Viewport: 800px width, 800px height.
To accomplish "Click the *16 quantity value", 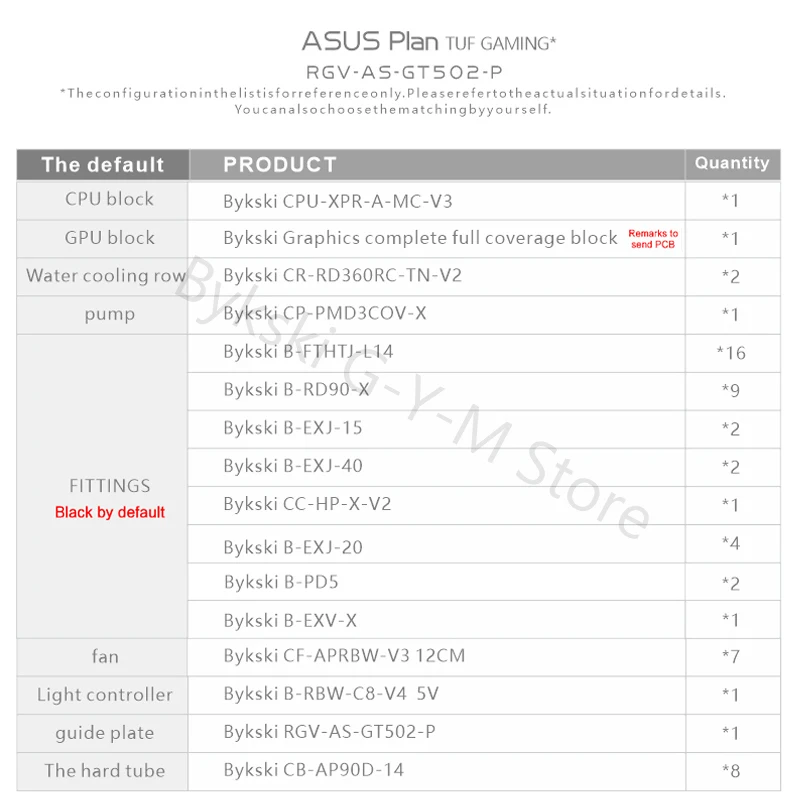I will click(x=731, y=352).
